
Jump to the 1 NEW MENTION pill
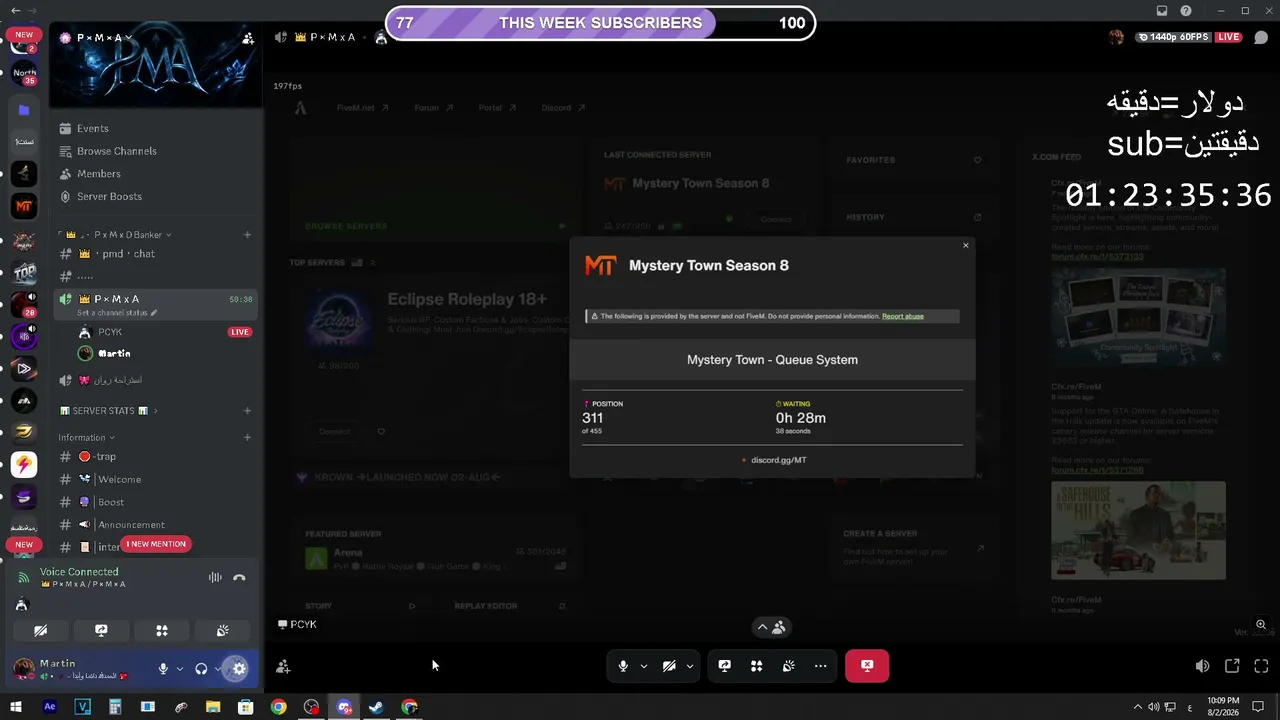pyautogui.click(x=156, y=544)
